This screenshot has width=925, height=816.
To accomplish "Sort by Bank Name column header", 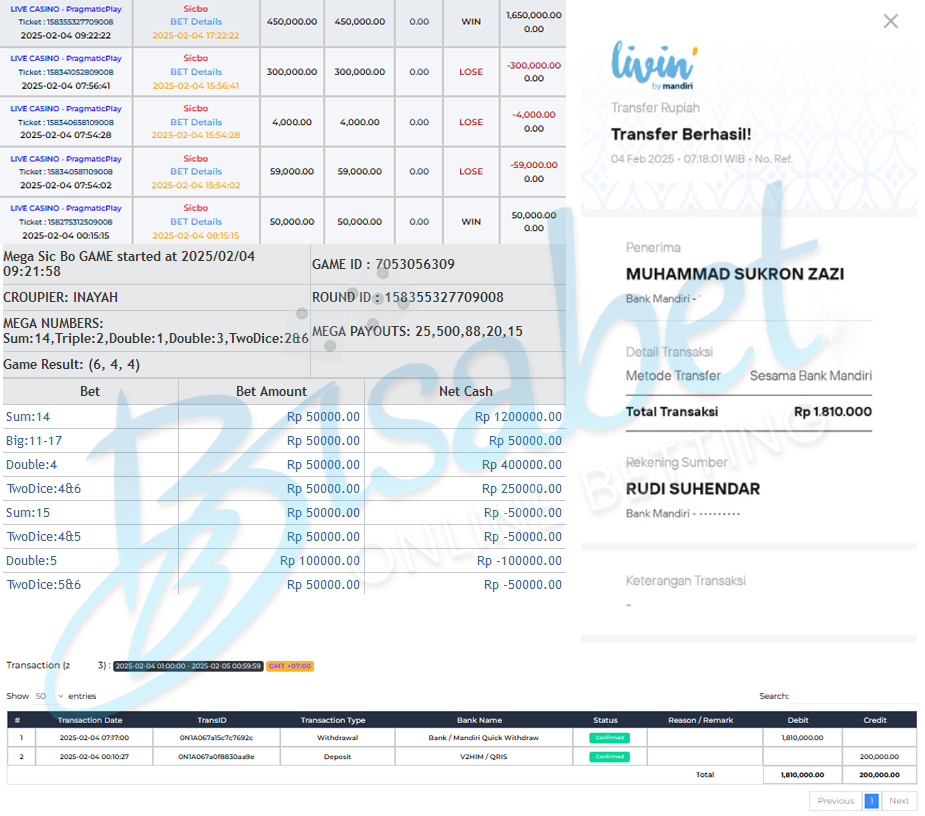I will (x=479, y=720).
